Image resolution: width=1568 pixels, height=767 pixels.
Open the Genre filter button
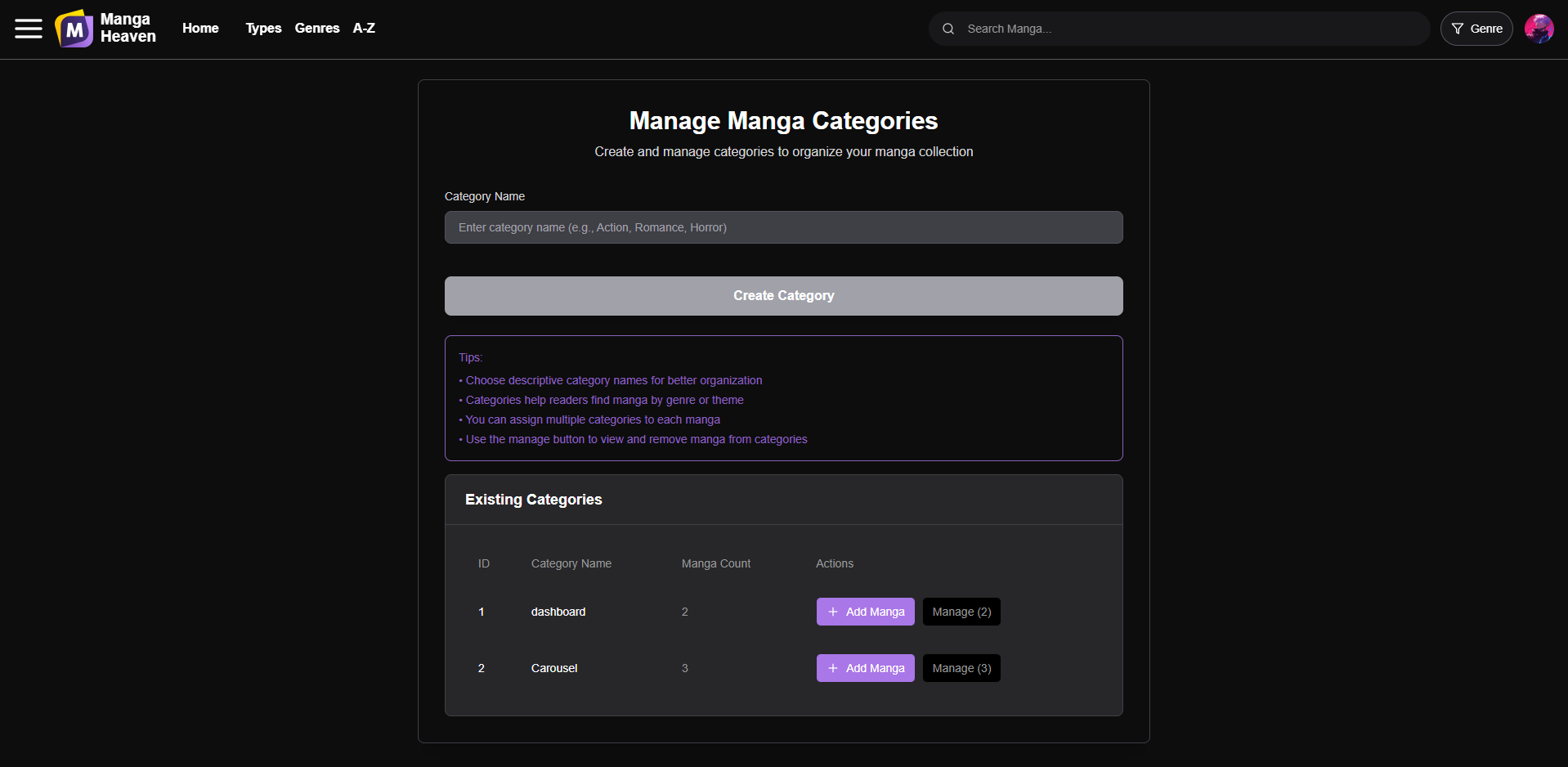1476,29
